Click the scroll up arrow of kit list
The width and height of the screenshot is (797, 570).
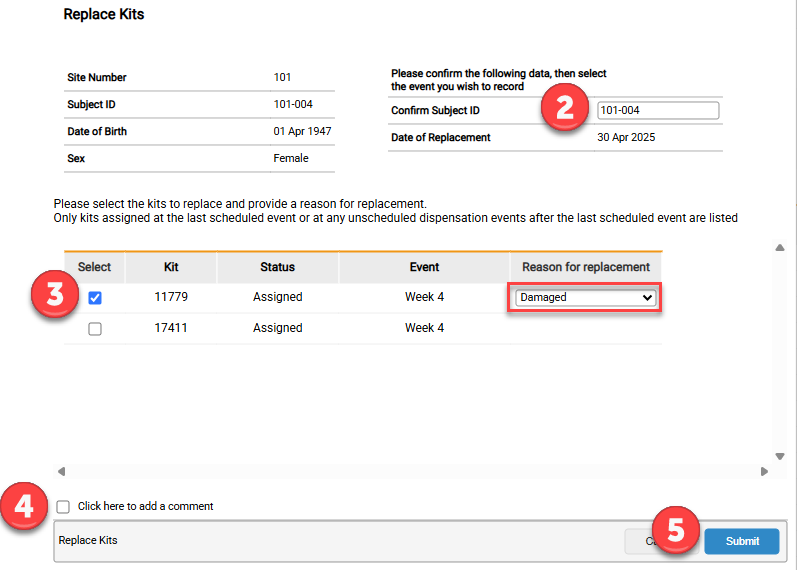(x=779, y=248)
